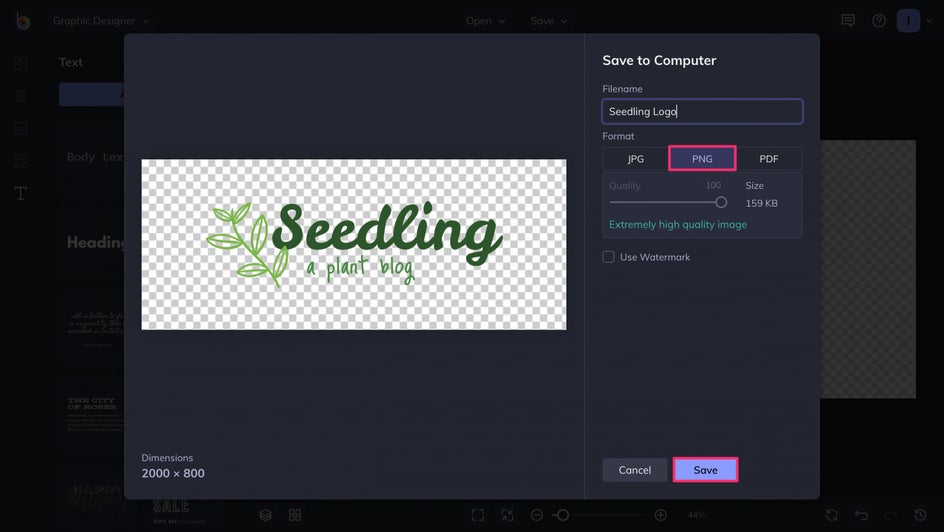Click the zoom in plus icon
This screenshot has width=944, height=532.
(x=660, y=515)
